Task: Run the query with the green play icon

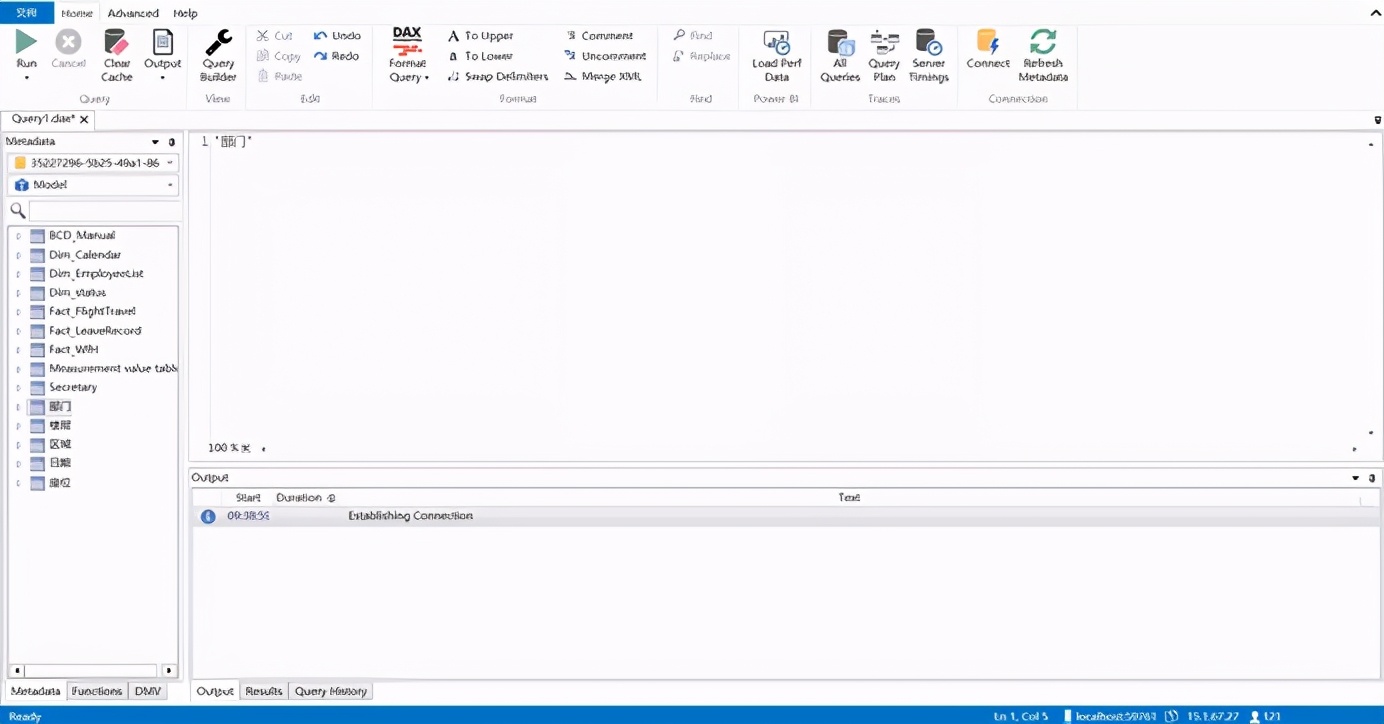Action: coord(26,54)
